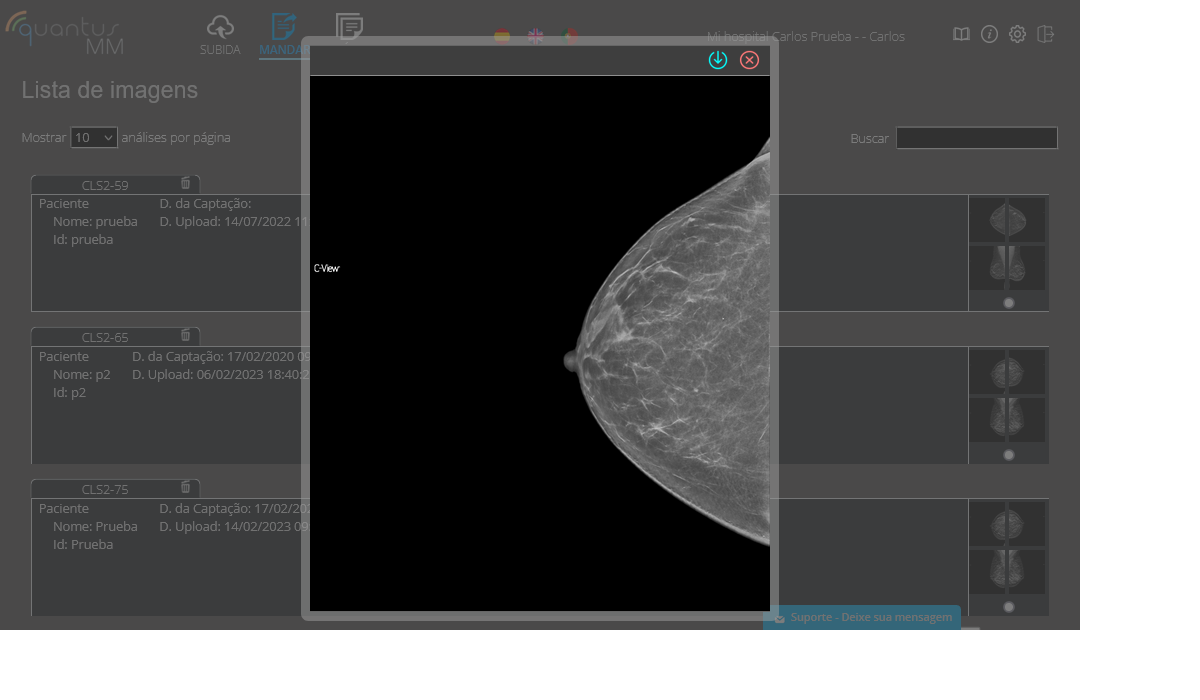Download the displayed mammogram image

pos(717,60)
